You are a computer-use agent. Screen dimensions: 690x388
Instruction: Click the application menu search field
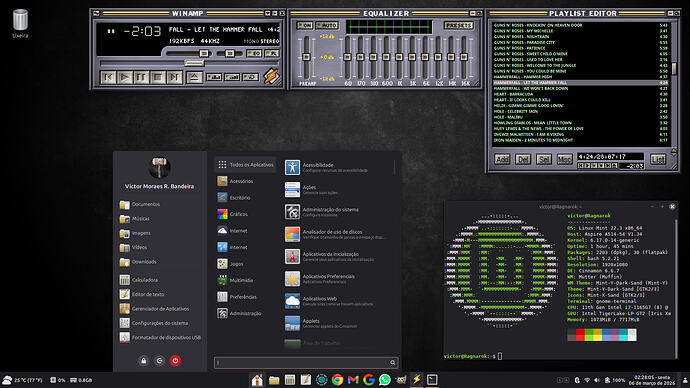tap(306, 362)
